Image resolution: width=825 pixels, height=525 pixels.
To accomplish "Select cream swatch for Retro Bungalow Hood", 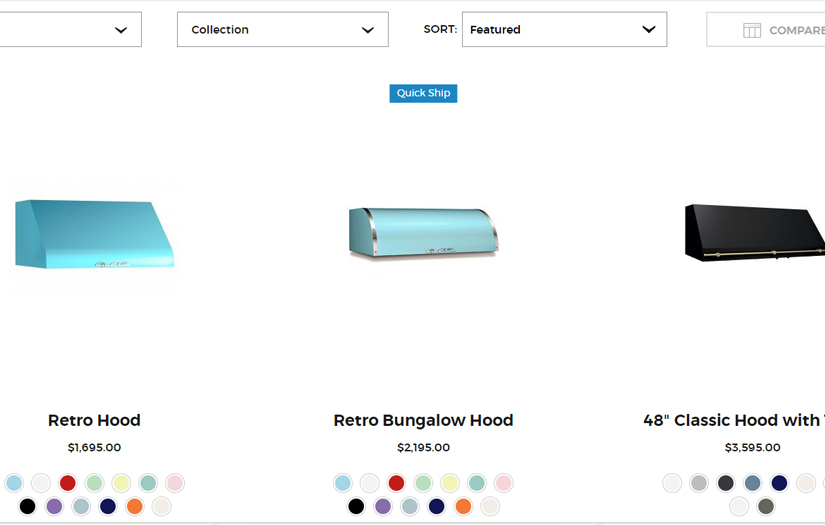I will pos(490,507).
